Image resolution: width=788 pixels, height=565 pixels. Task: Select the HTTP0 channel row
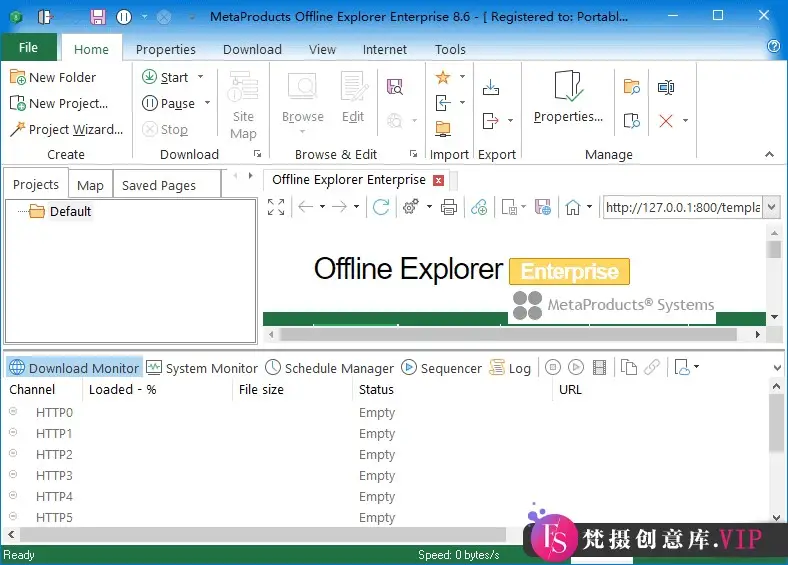pyautogui.click(x=385, y=413)
